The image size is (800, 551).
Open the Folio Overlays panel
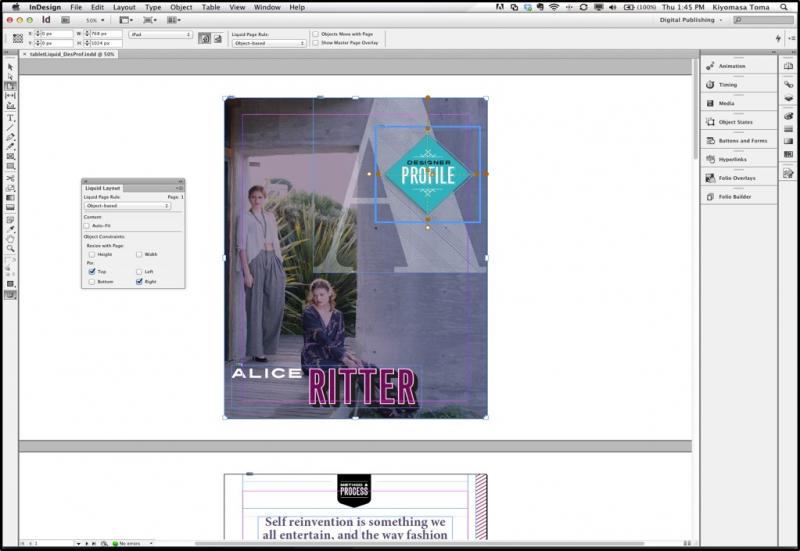(x=737, y=178)
